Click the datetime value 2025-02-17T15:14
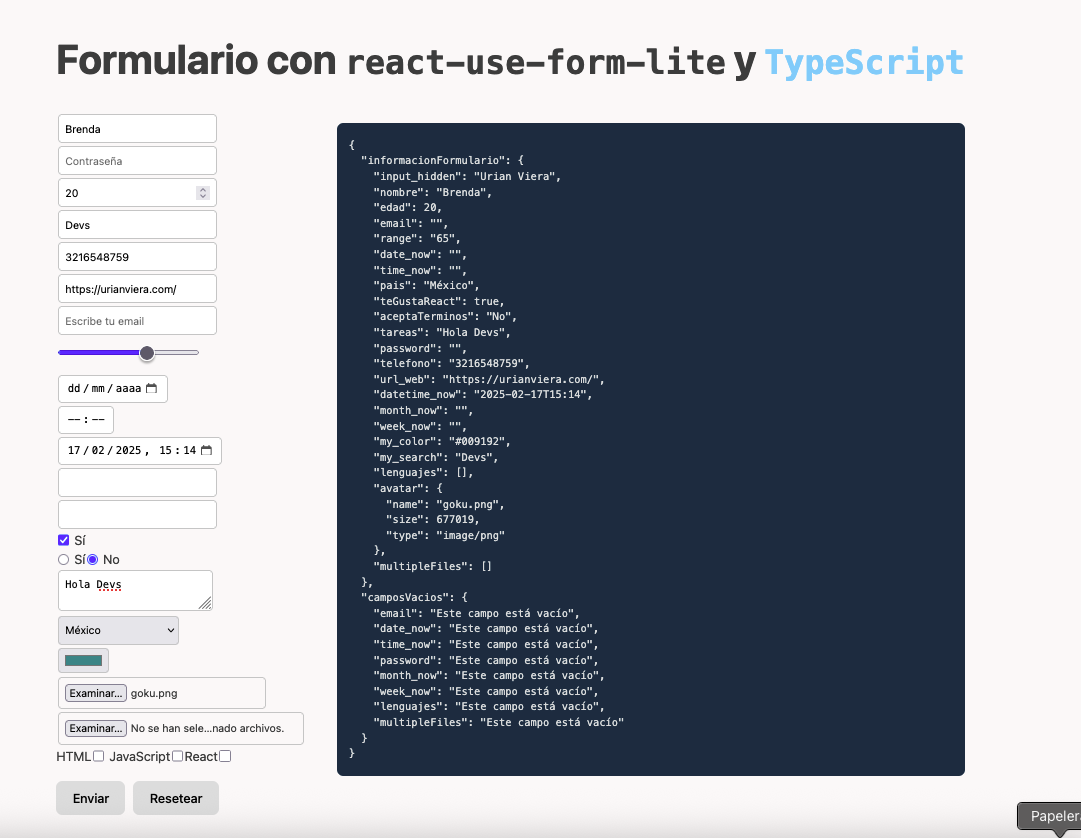 [x=530, y=395]
